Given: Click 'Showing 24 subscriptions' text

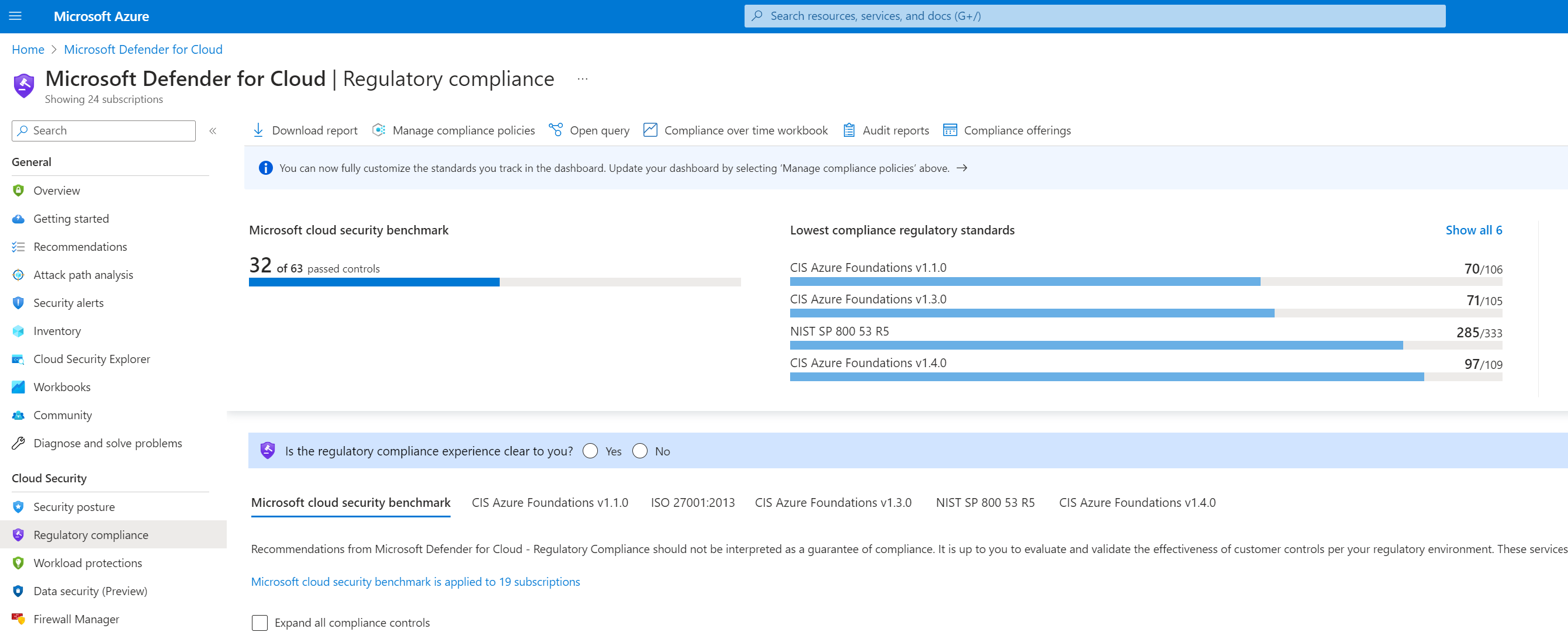Looking at the screenshot, I should [103, 99].
